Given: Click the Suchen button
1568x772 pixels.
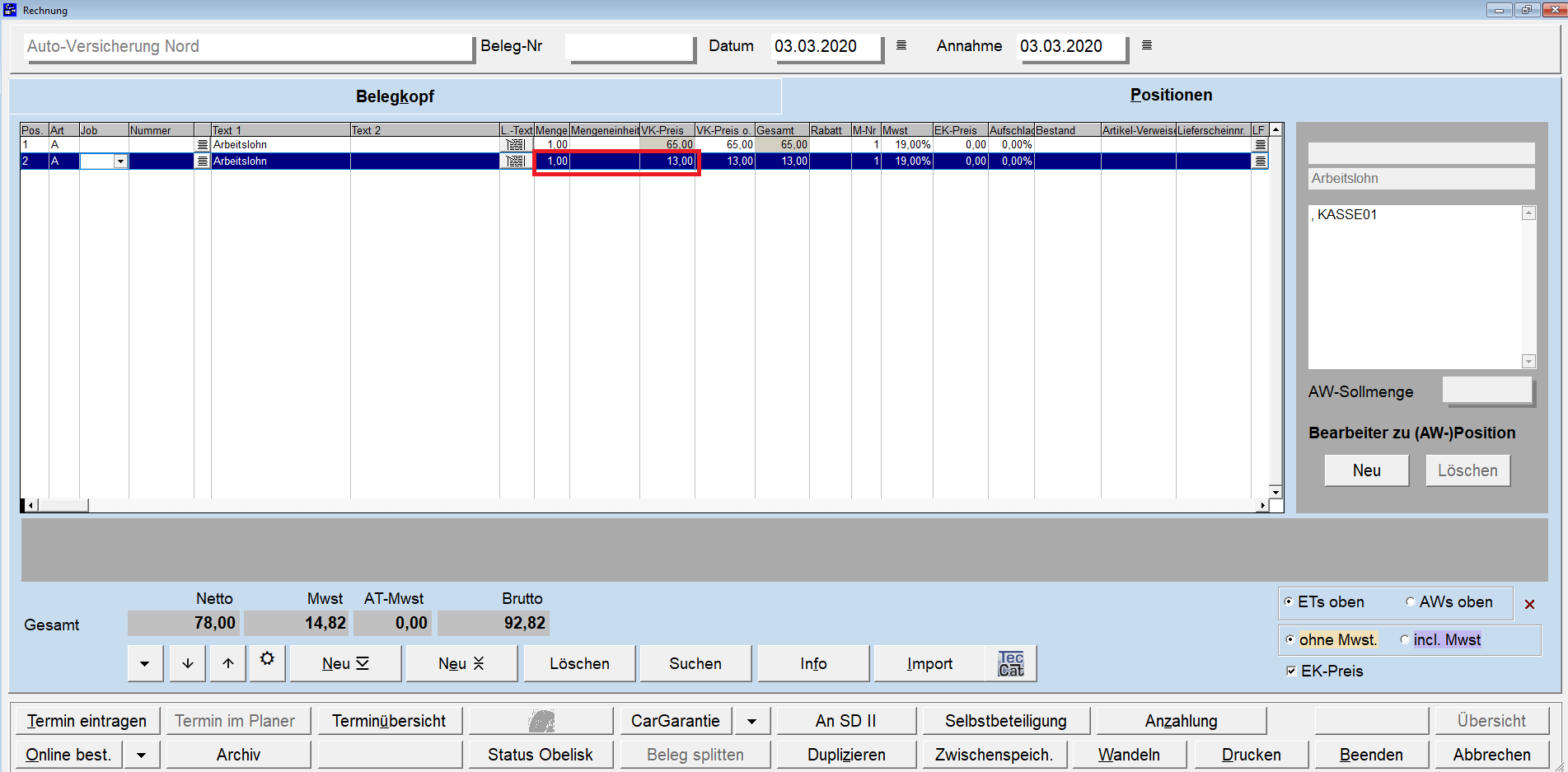Looking at the screenshot, I should (695, 663).
